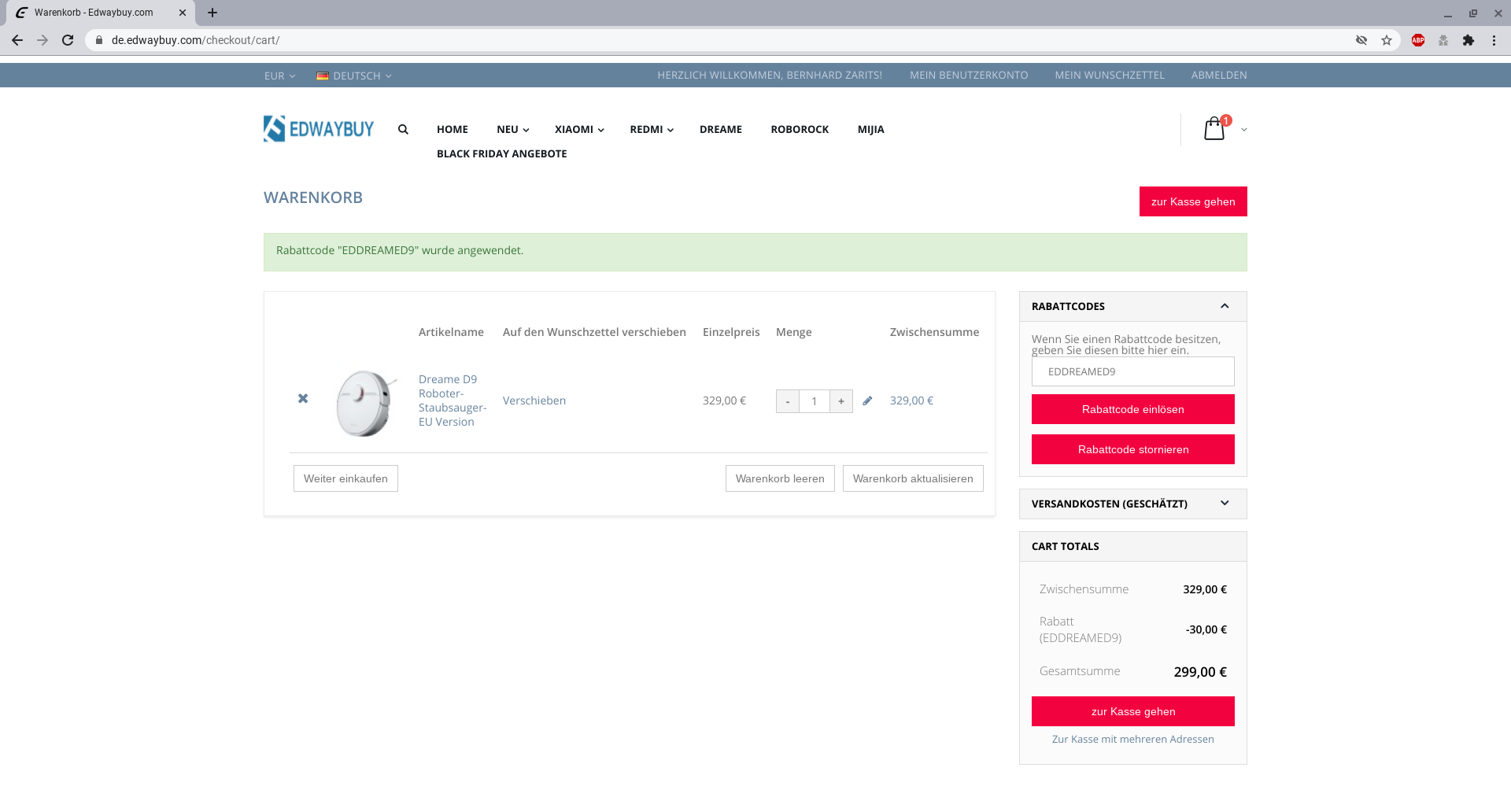
Task: Expand the XIAOMI menu
Action: click(x=579, y=130)
